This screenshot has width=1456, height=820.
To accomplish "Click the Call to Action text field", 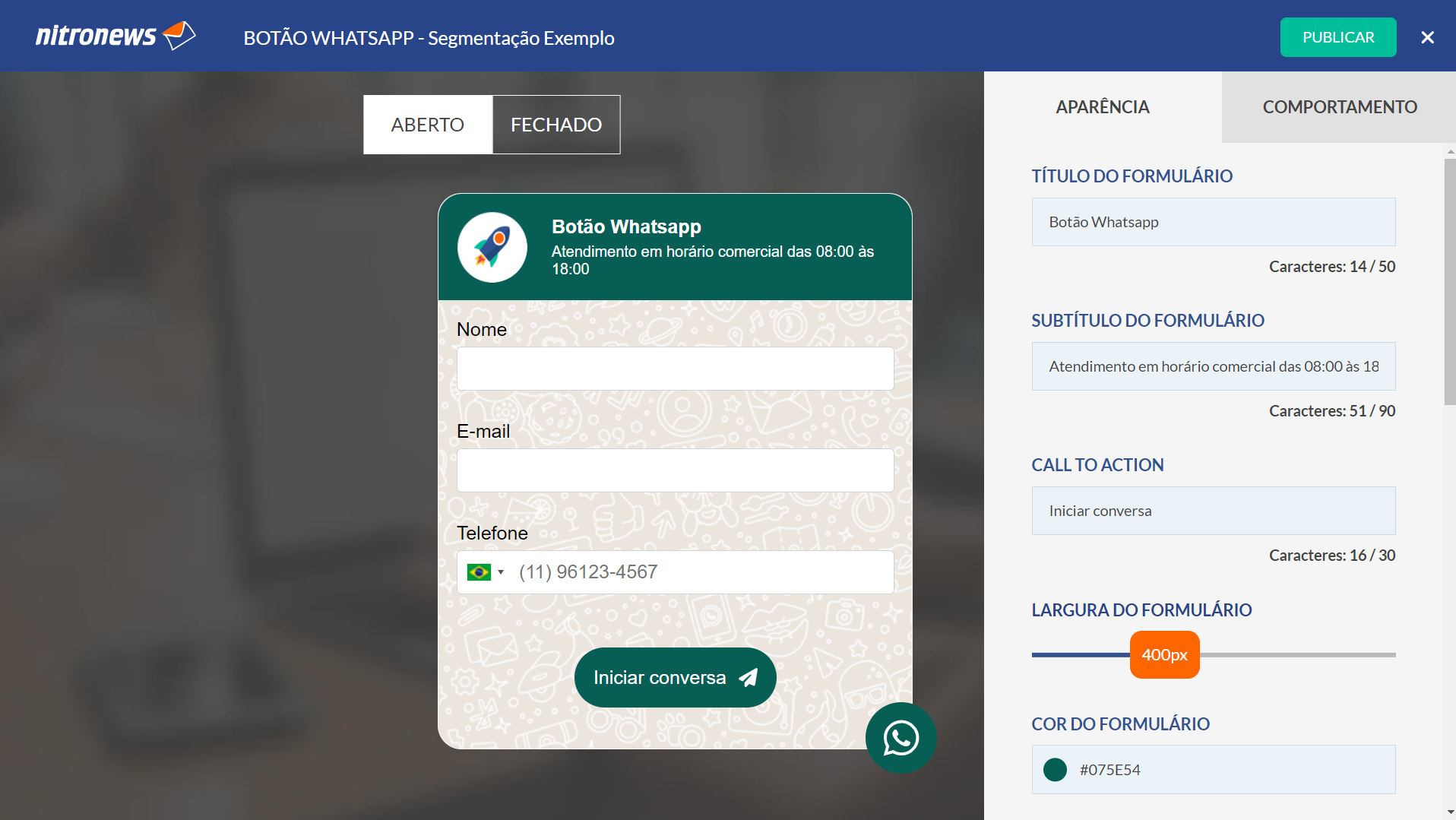I will 1214,511.
